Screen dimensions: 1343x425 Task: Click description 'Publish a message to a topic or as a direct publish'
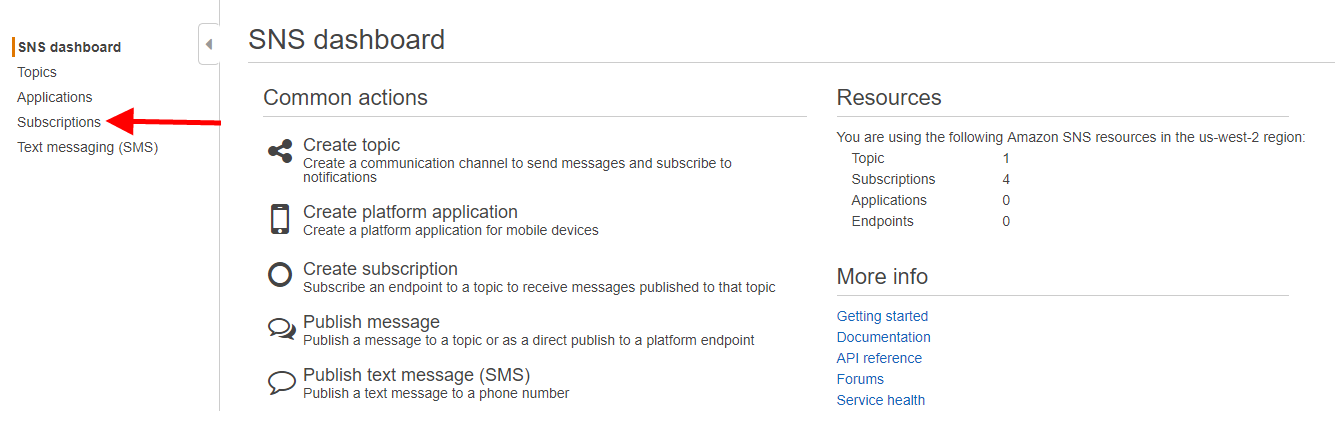[x=529, y=340]
